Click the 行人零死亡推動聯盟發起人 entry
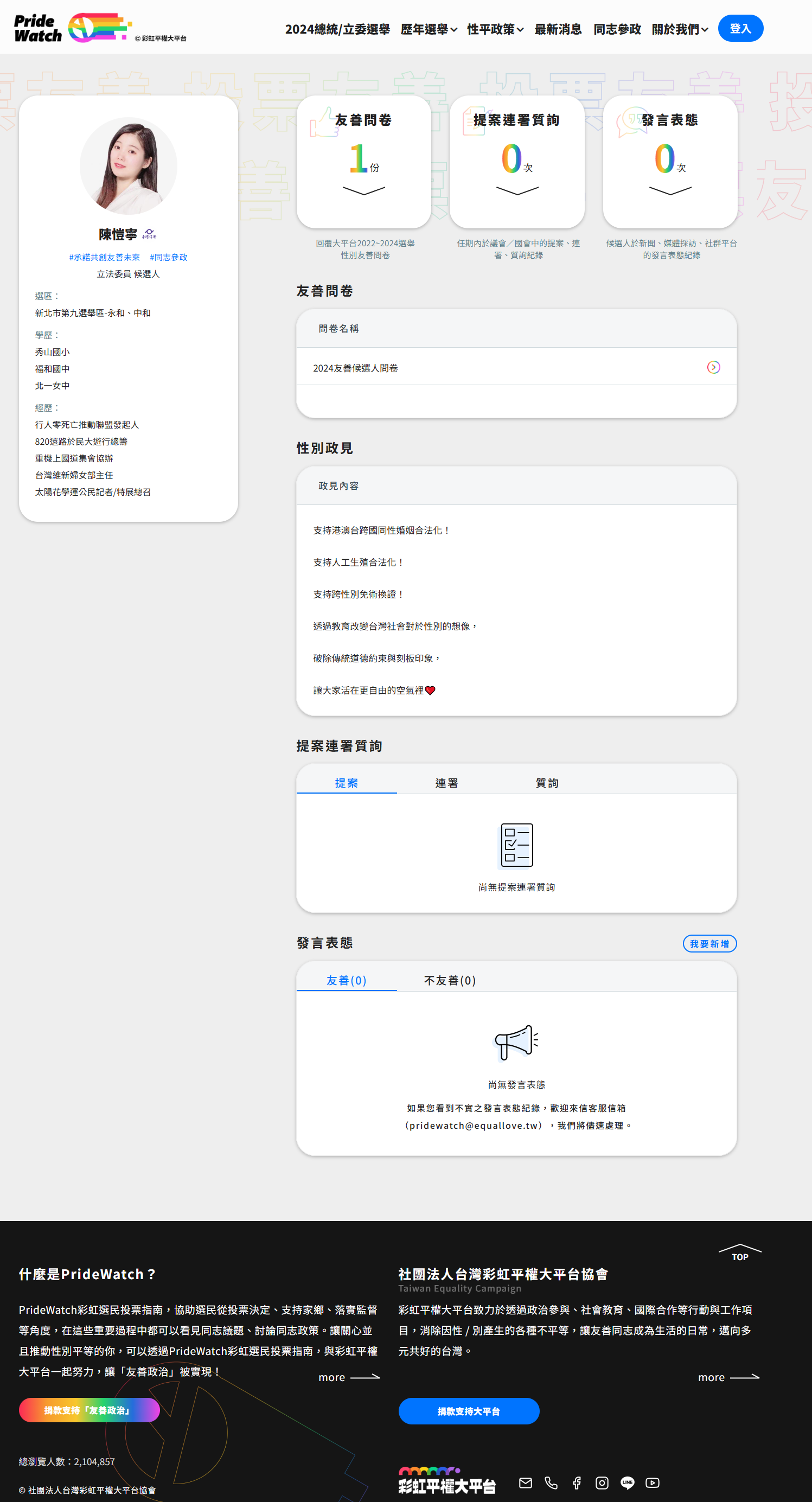Image resolution: width=812 pixels, height=1502 pixels. coord(87,425)
